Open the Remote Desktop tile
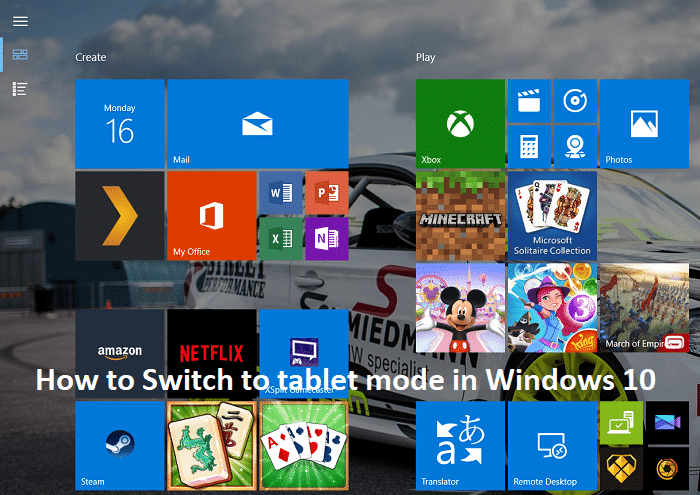This screenshot has width=700, height=495. click(552, 445)
